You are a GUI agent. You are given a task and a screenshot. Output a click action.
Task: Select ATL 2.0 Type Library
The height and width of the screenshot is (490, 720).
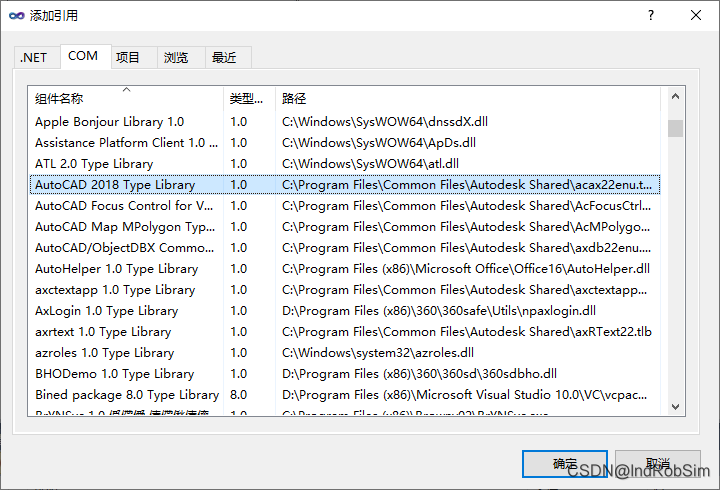(345, 164)
